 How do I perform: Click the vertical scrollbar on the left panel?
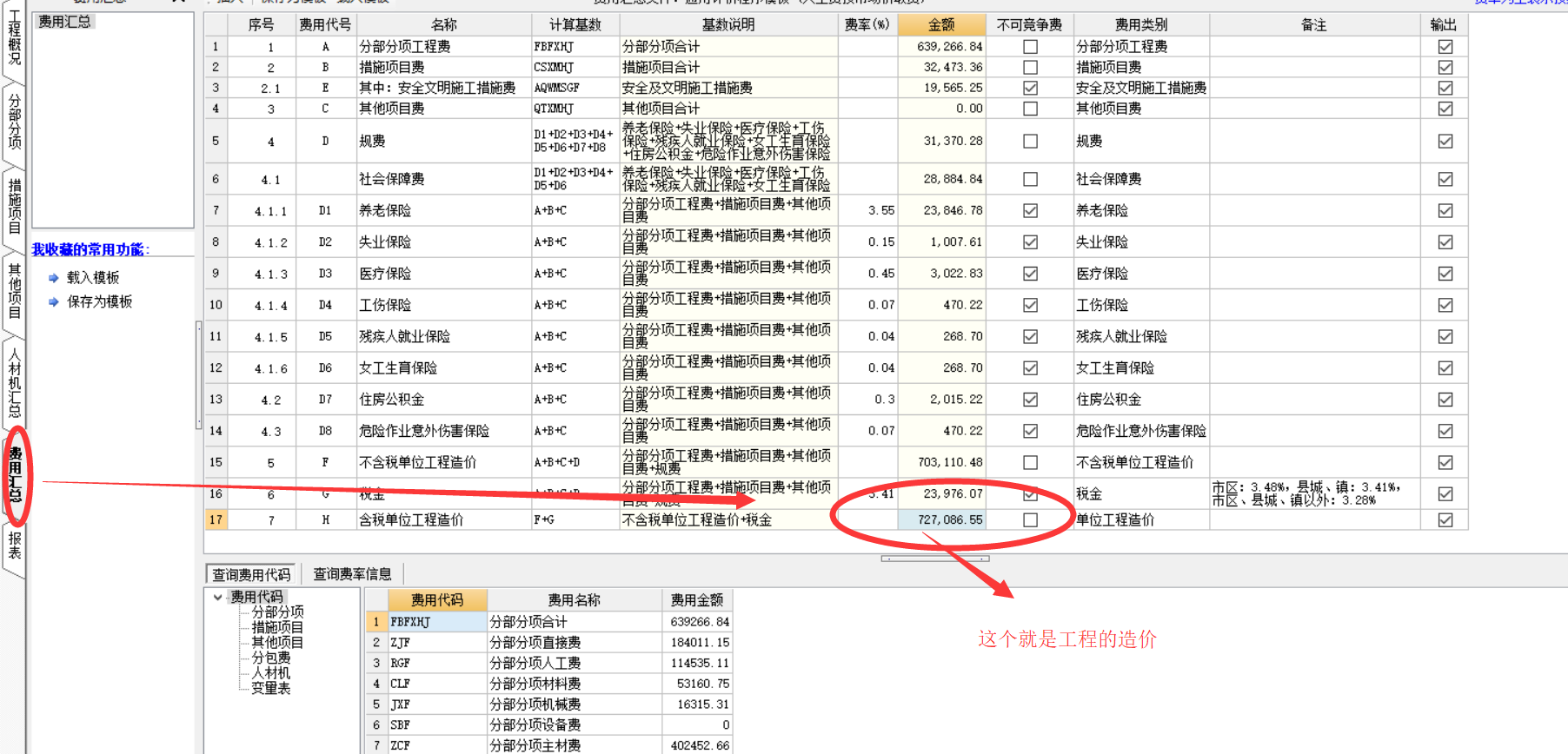tap(199, 375)
